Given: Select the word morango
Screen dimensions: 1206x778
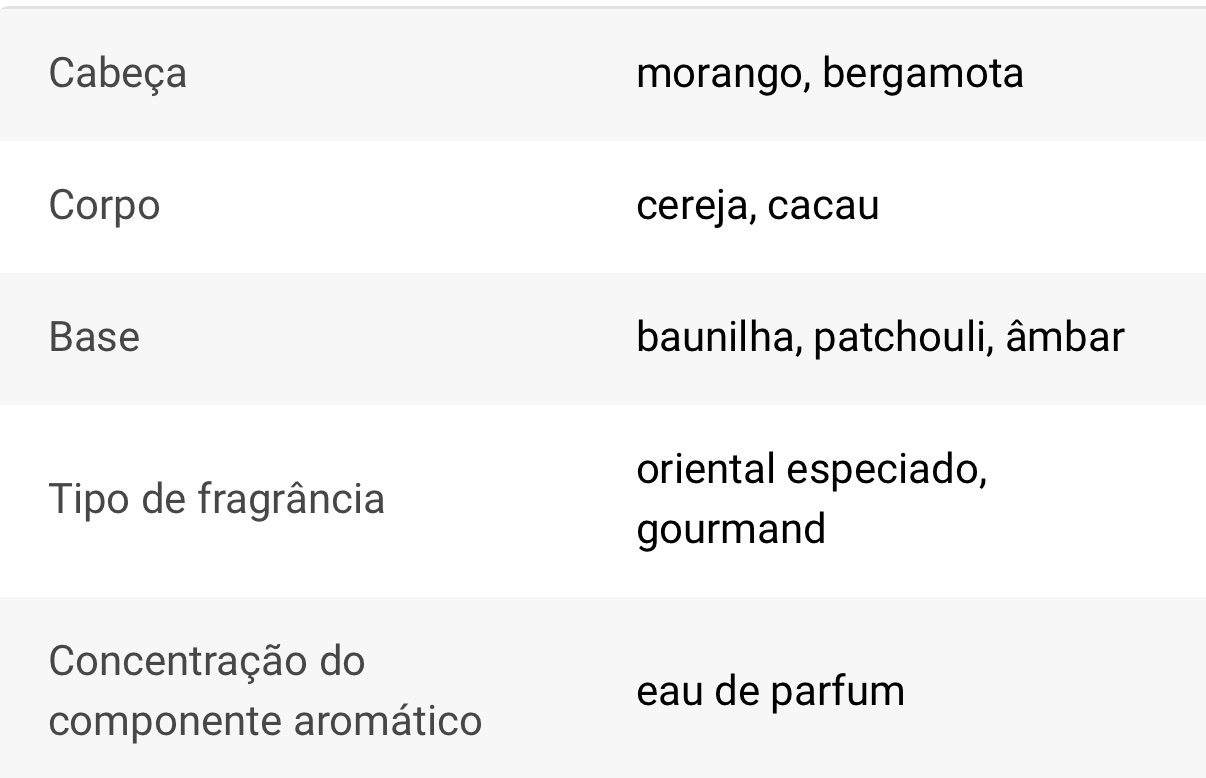Looking at the screenshot, I should [719, 74].
